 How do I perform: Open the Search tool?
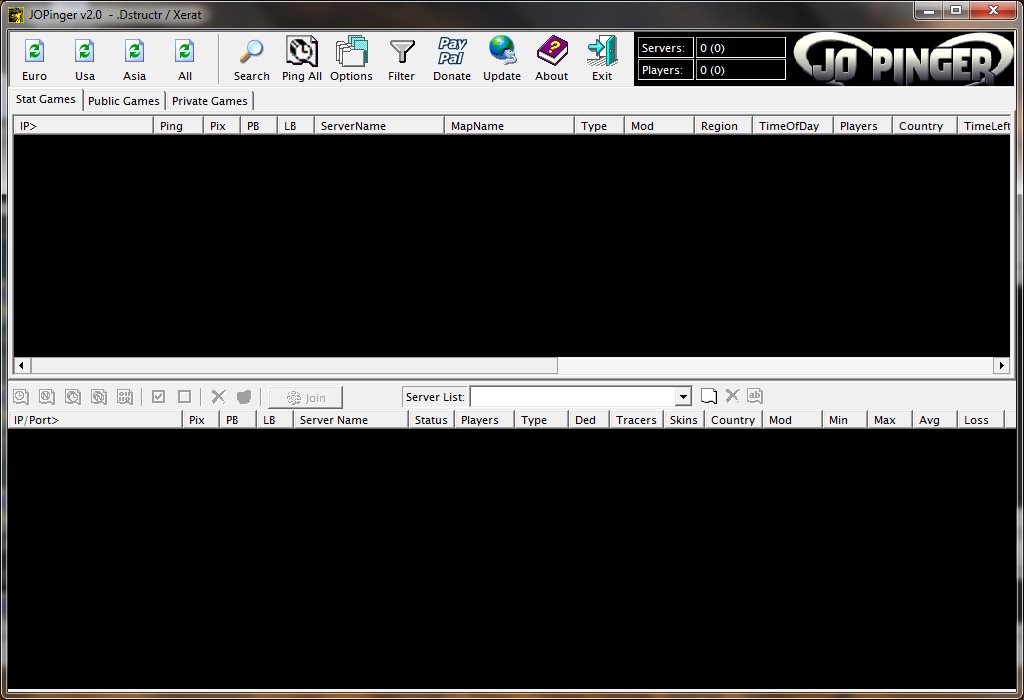251,59
